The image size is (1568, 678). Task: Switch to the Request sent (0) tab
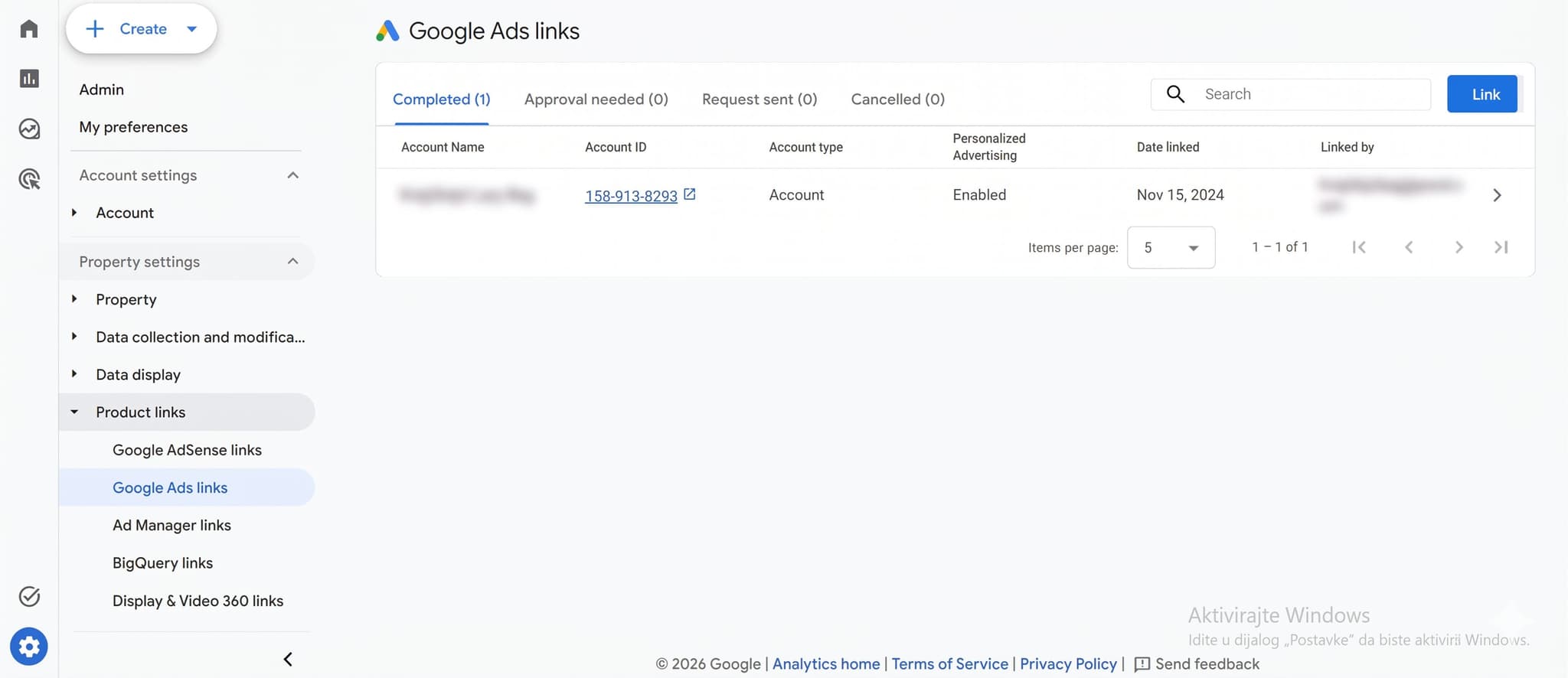click(759, 99)
